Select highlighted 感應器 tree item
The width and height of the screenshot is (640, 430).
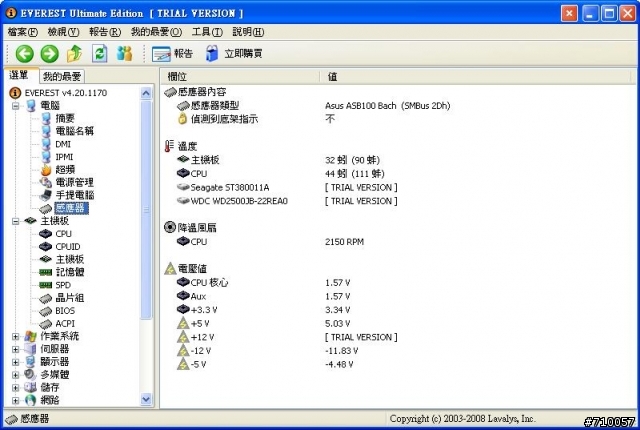click(x=71, y=208)
